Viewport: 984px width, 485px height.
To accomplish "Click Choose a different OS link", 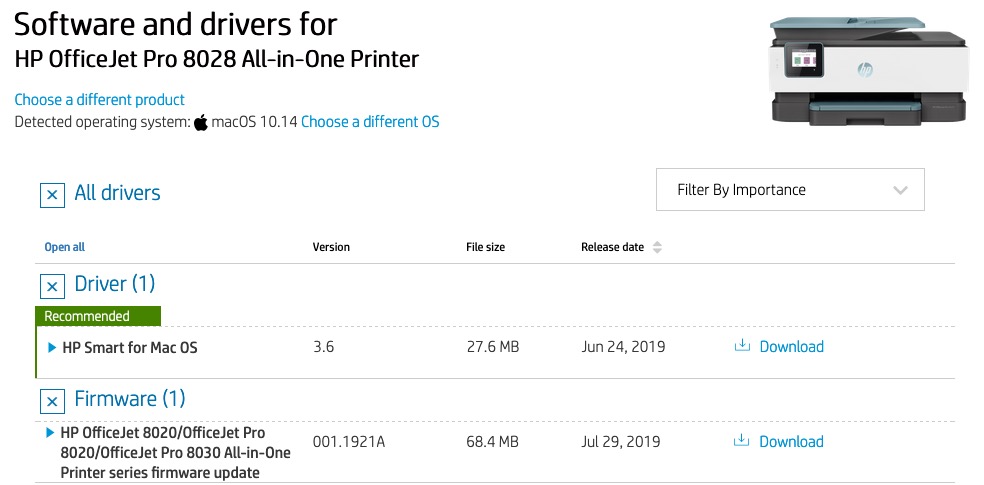I will [x=370, y=122].
